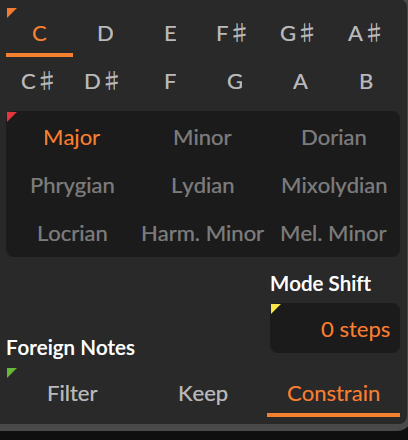Image resolution: width=408 pixels, height=440 pixels.
Task: Pick the Lydian mode
Action: click(203, 186)
